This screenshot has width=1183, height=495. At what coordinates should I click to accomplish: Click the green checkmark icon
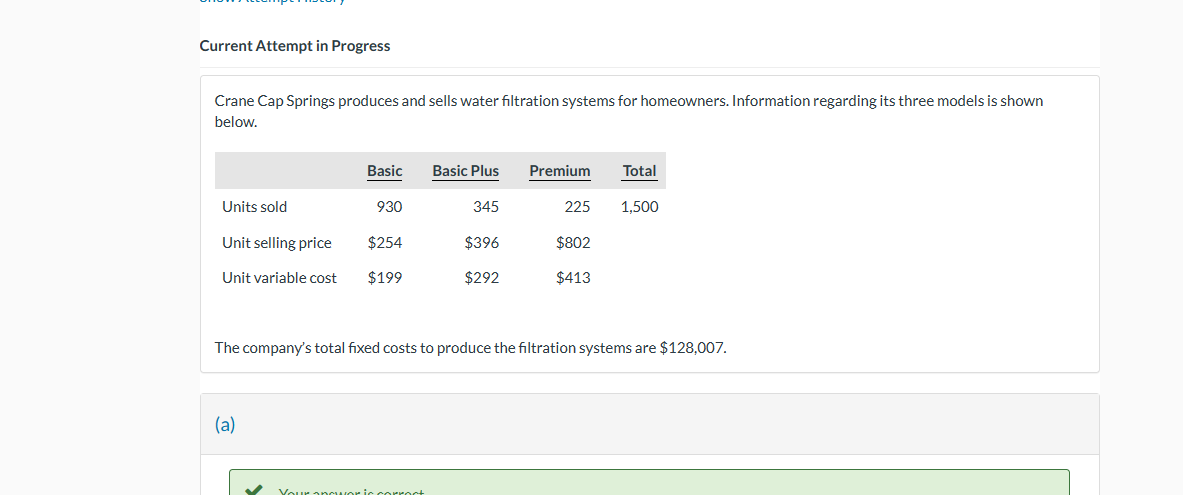pos(255,491)
